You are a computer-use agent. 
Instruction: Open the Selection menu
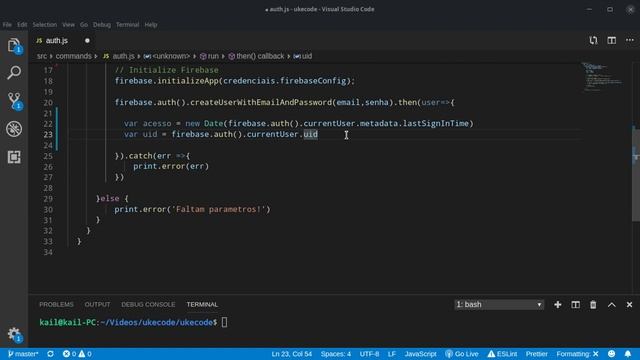click(x=44, y=24)
